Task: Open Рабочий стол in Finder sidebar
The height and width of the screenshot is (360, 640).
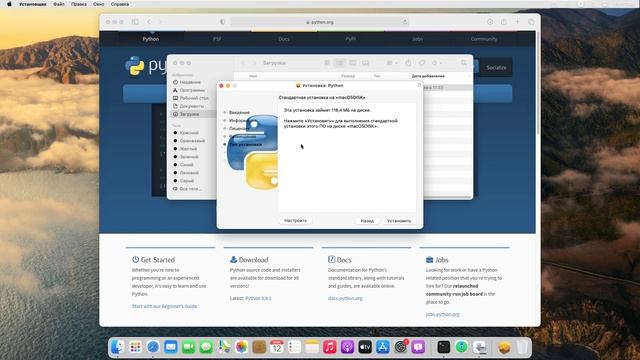Action: [193, 98]
